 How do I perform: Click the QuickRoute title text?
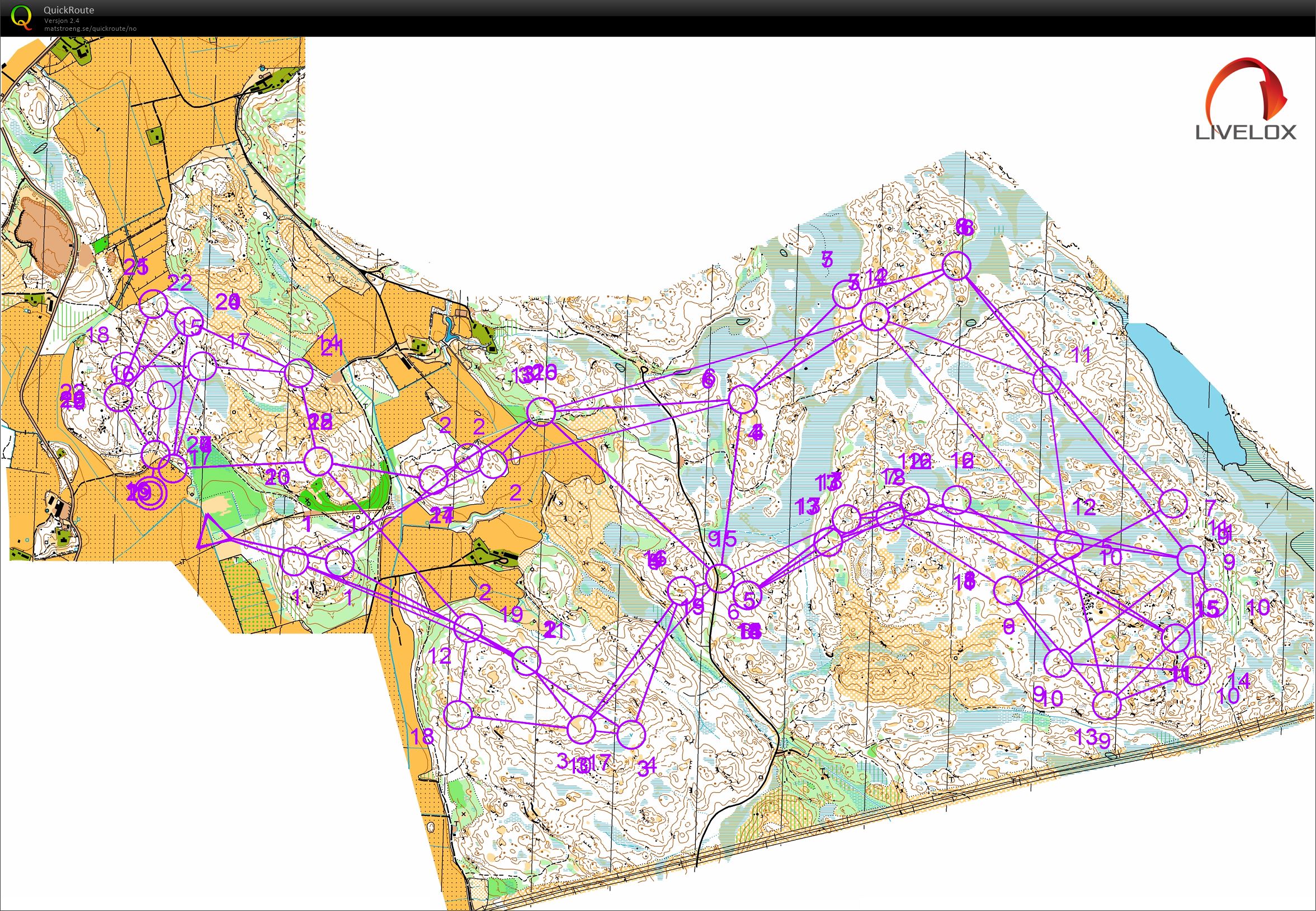pos(69,10)
